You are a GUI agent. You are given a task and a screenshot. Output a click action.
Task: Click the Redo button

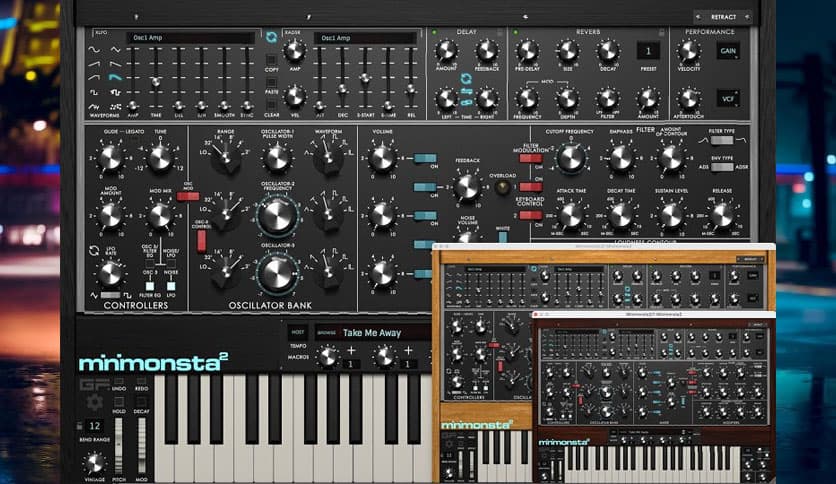[x=141, y=381]
